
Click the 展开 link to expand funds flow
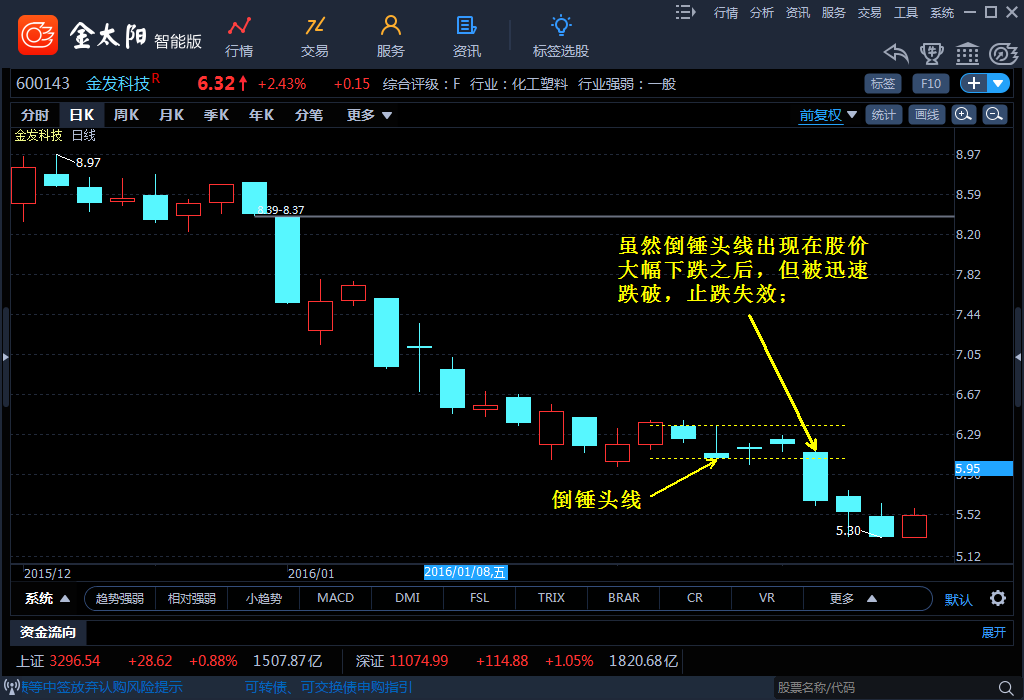[x=993, y=632]
